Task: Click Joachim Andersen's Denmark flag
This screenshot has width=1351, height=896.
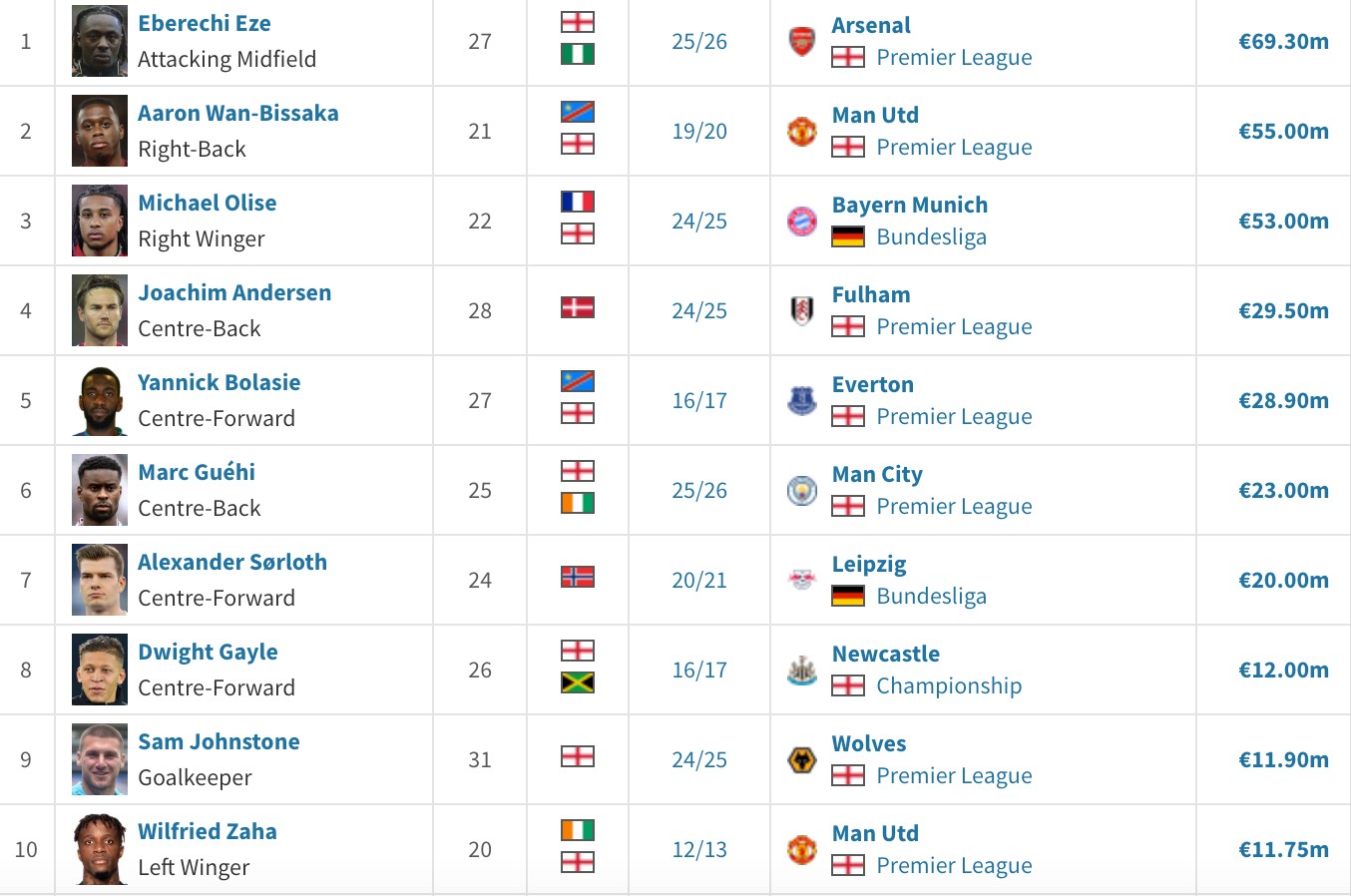Action: (578, 307)
